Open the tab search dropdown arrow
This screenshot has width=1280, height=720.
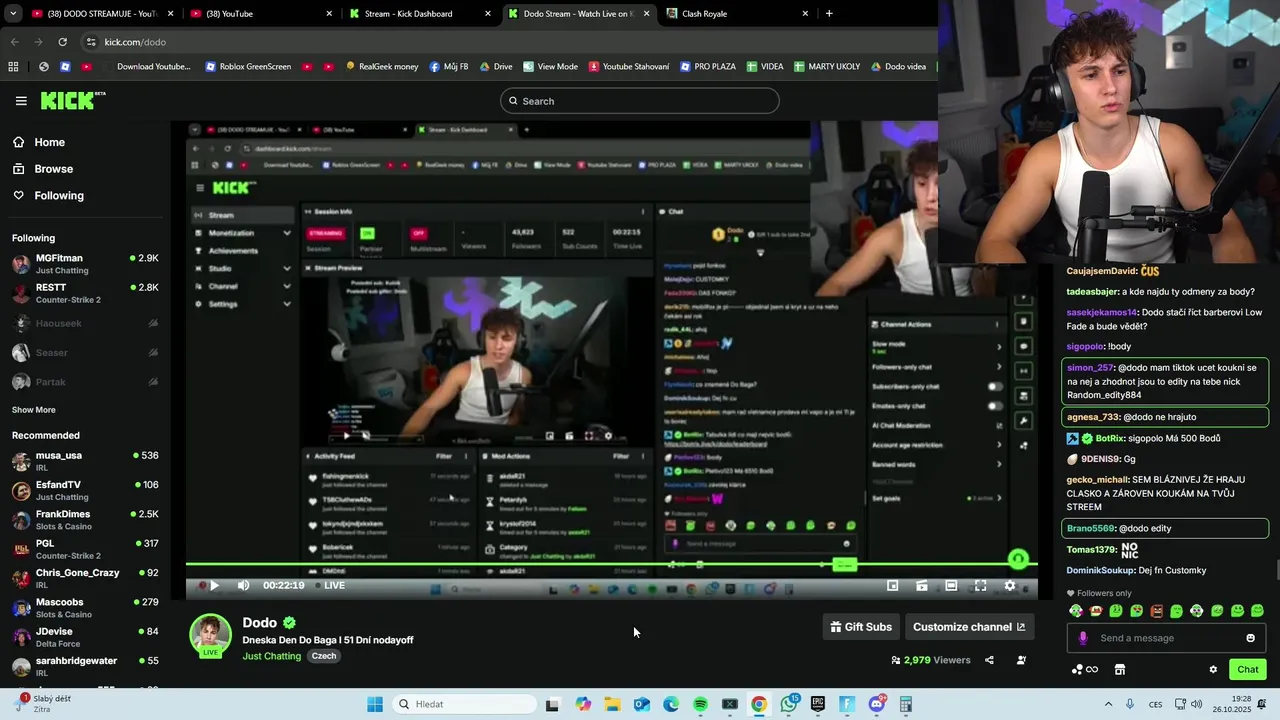point(13,14)
